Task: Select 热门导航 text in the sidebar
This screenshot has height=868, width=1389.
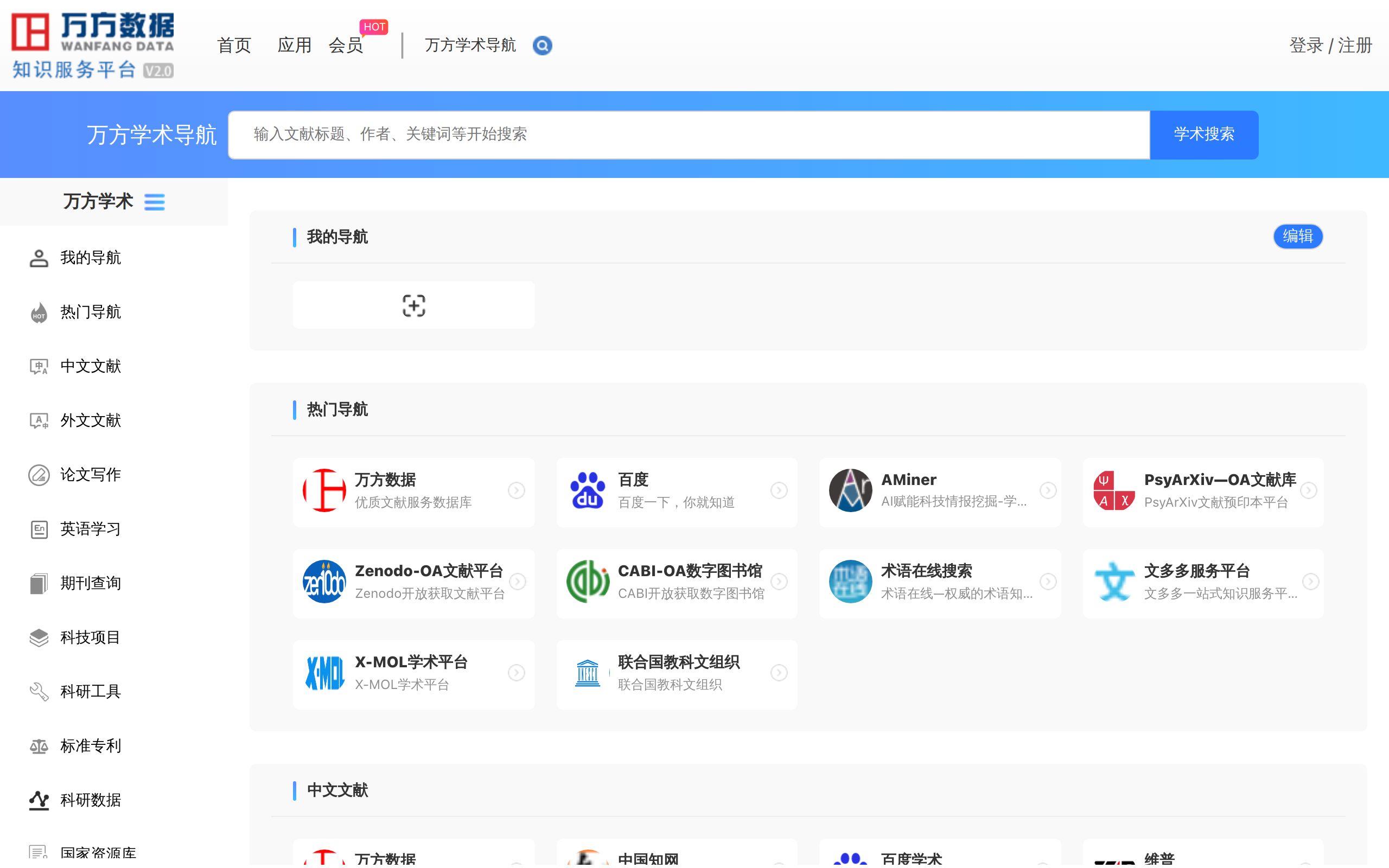Action: [x=91, y=312]
